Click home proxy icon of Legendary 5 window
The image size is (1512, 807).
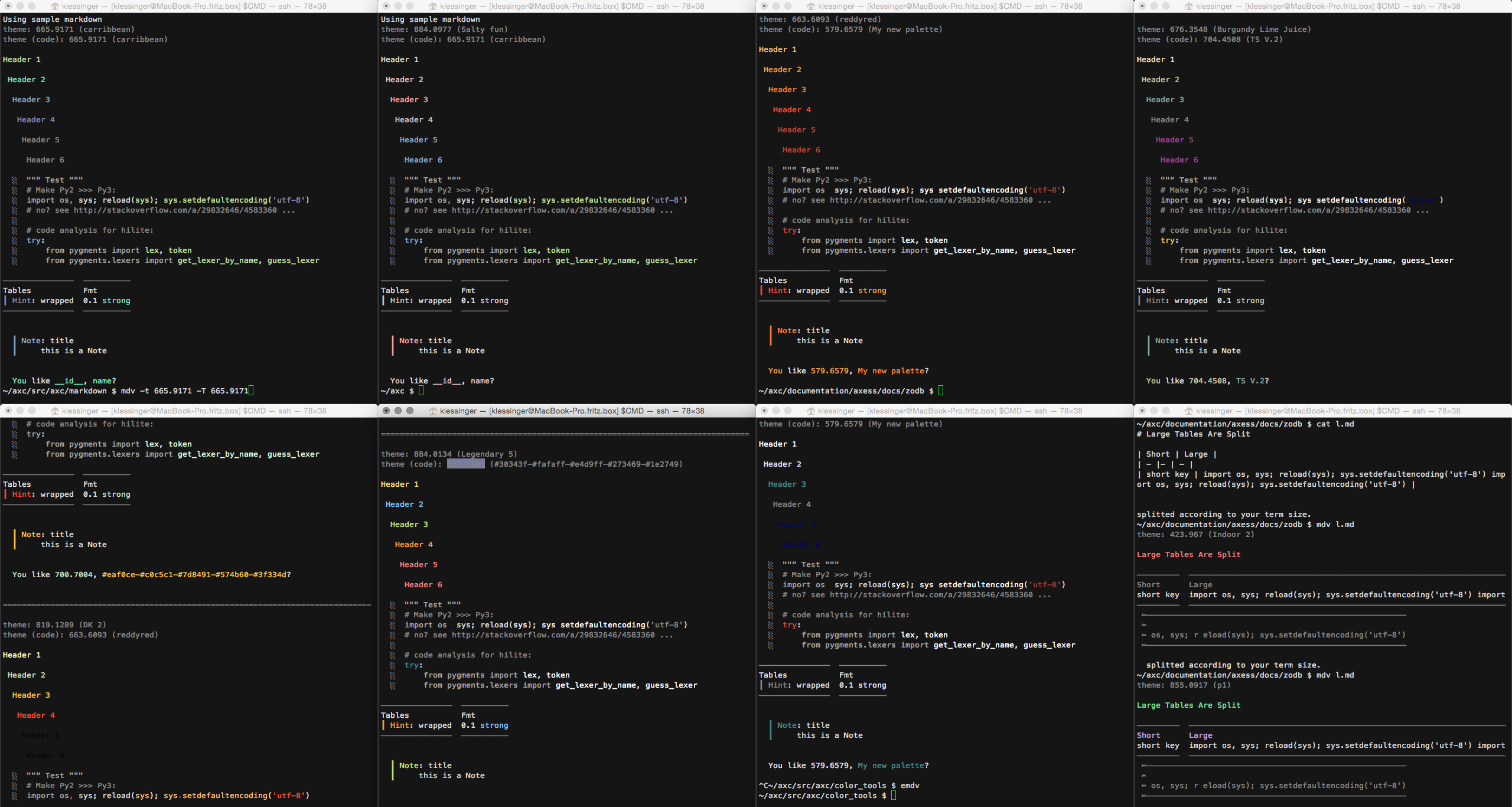[x=433, y=411]
